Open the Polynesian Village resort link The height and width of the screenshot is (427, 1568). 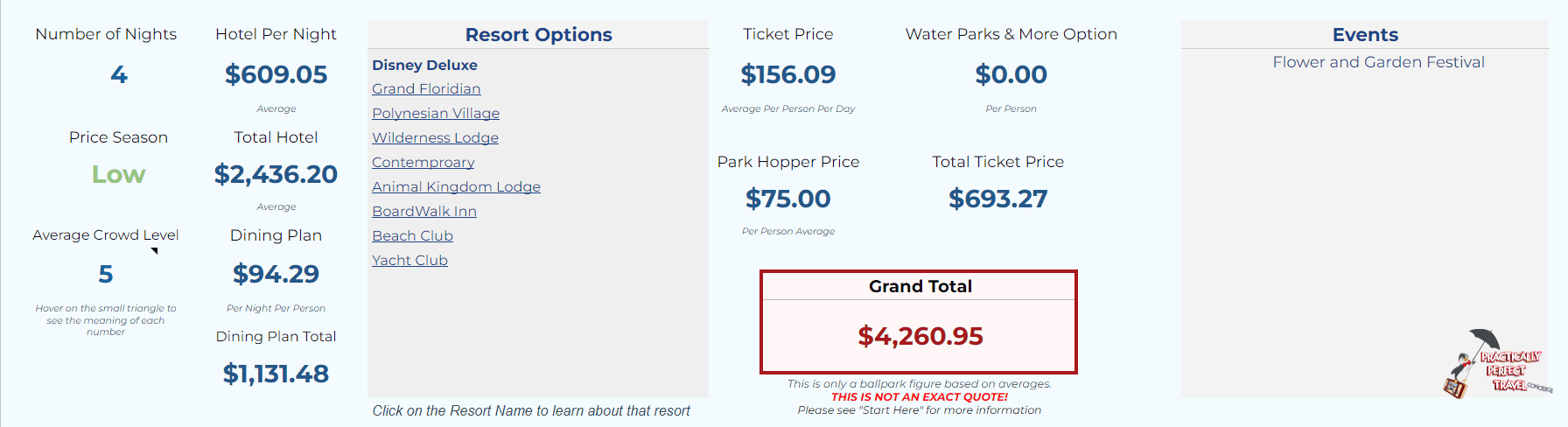coord(436,113)
